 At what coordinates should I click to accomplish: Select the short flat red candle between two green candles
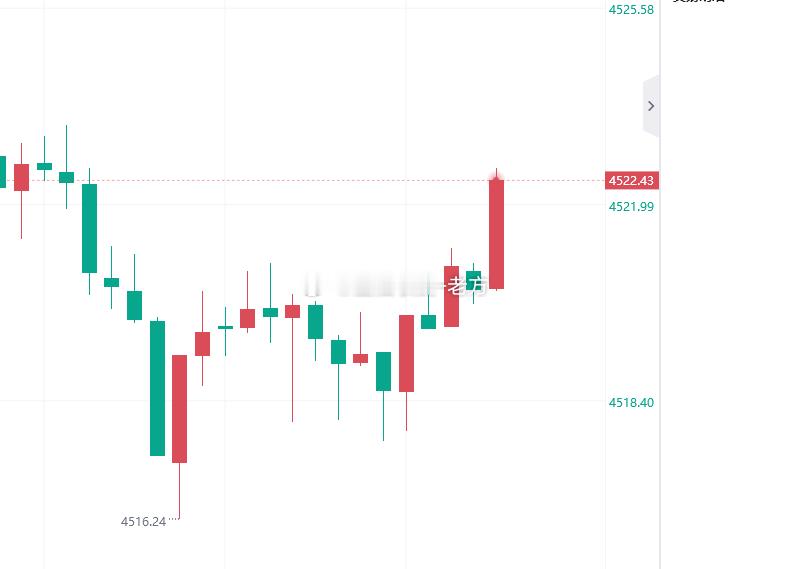tap(361, 358)
